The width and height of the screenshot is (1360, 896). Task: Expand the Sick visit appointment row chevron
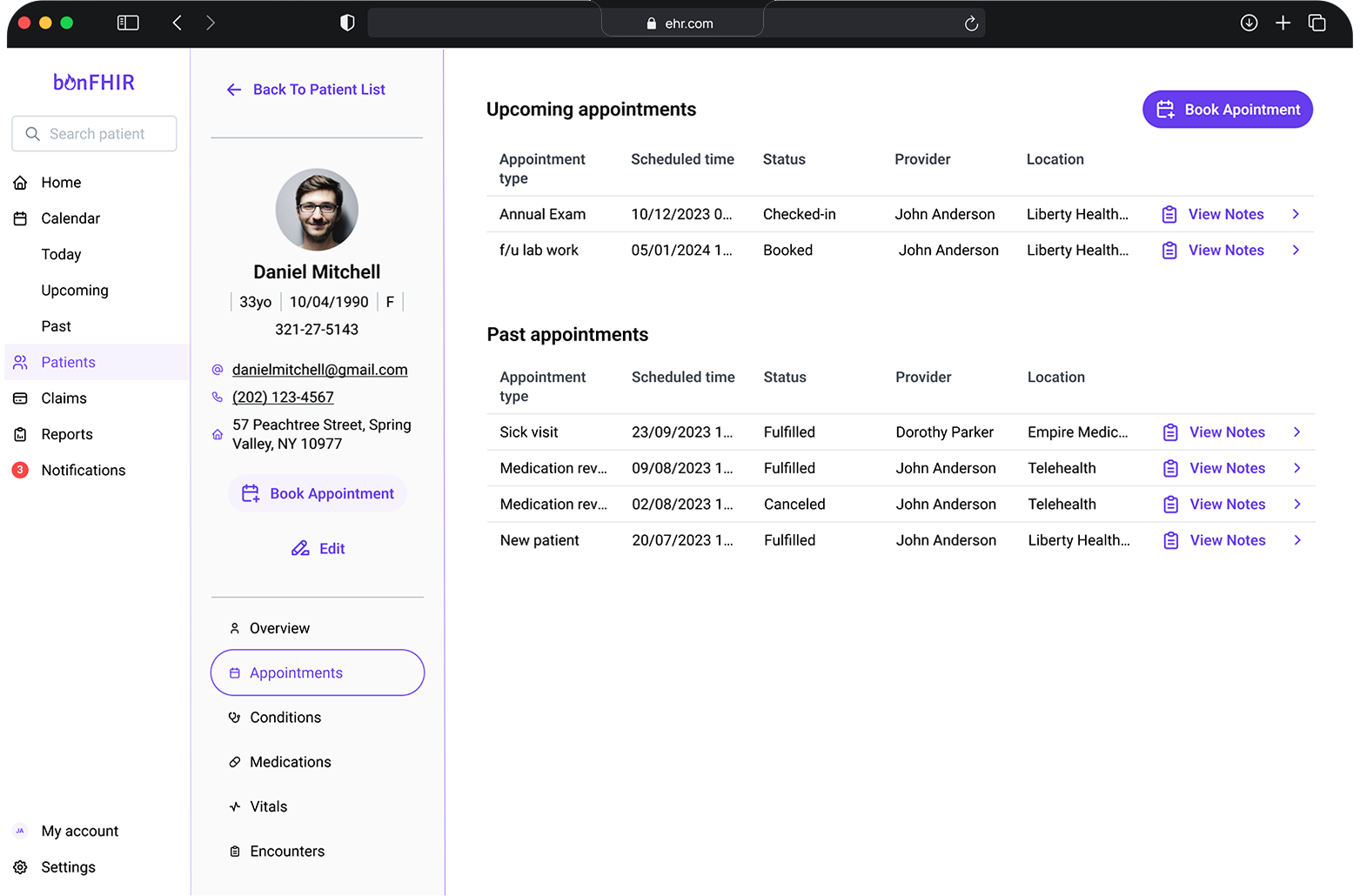(x=1296, y=431)
